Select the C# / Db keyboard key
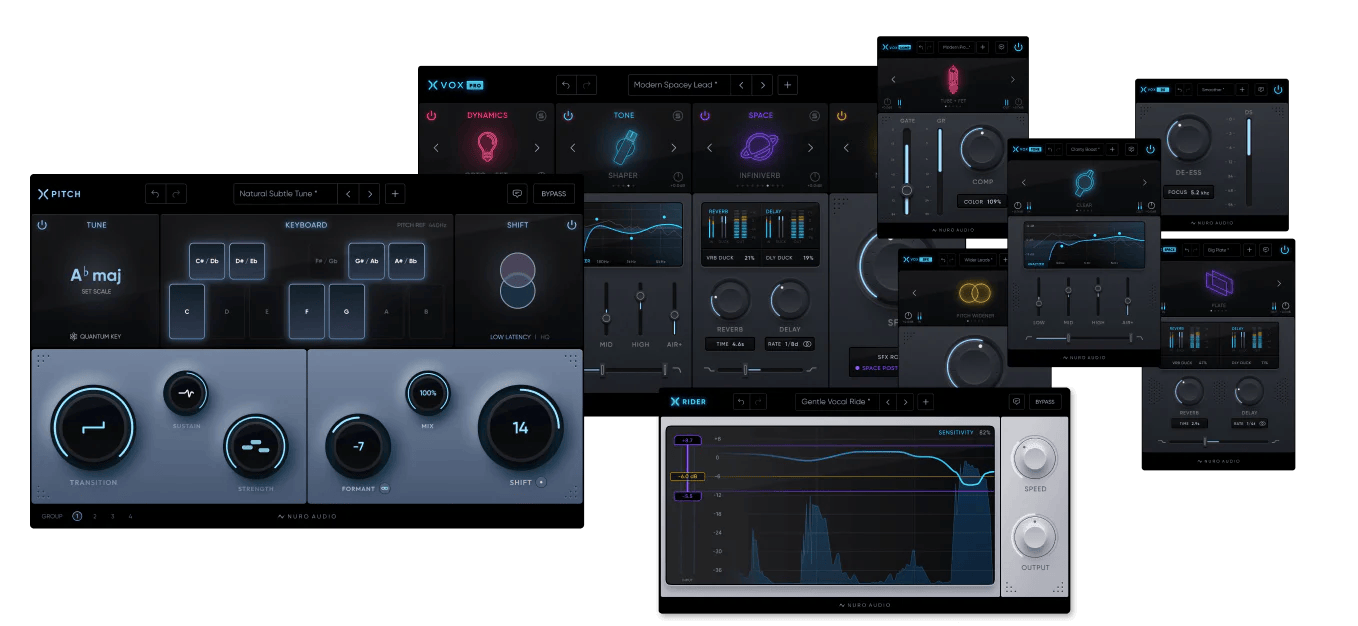1358x626 pixels. coord(207,261)
